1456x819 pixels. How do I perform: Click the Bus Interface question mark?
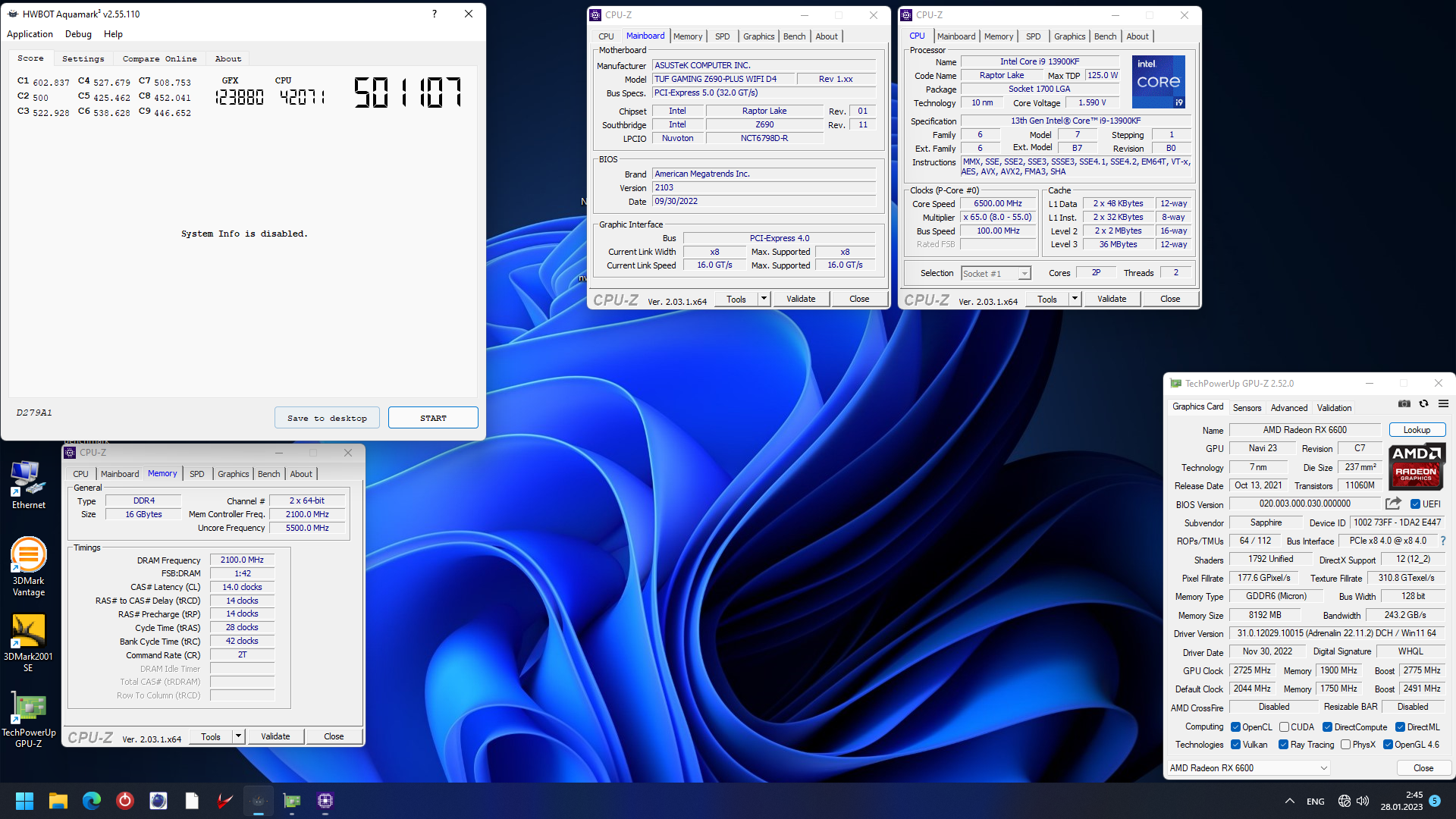[x=1442, y=541]
